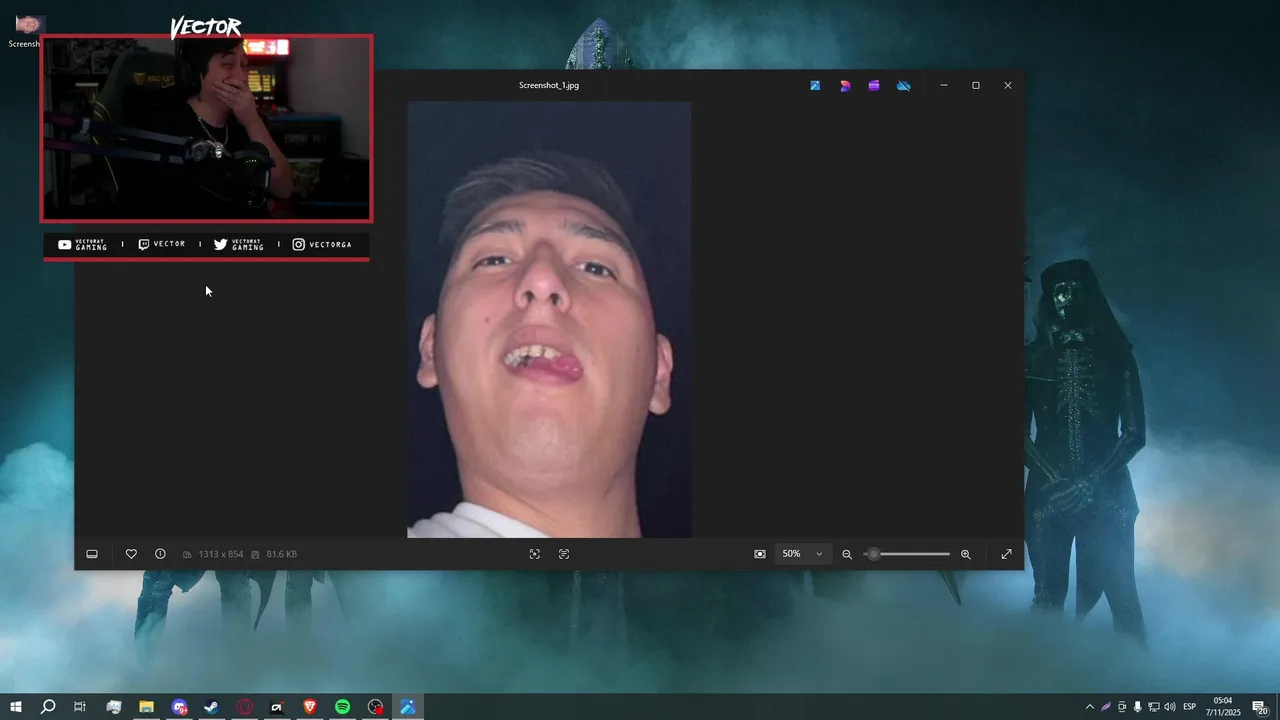The height and width of the screenshot is (720, 1280).
Task: Minimize the Photos window
Action: point(944,86)
